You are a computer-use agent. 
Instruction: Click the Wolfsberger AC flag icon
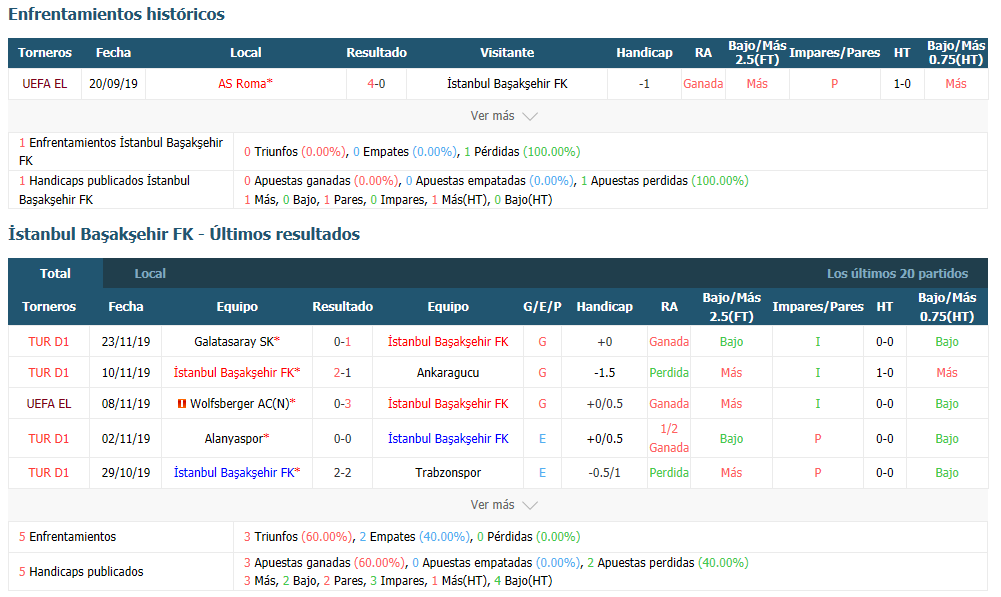click(182, 404)
